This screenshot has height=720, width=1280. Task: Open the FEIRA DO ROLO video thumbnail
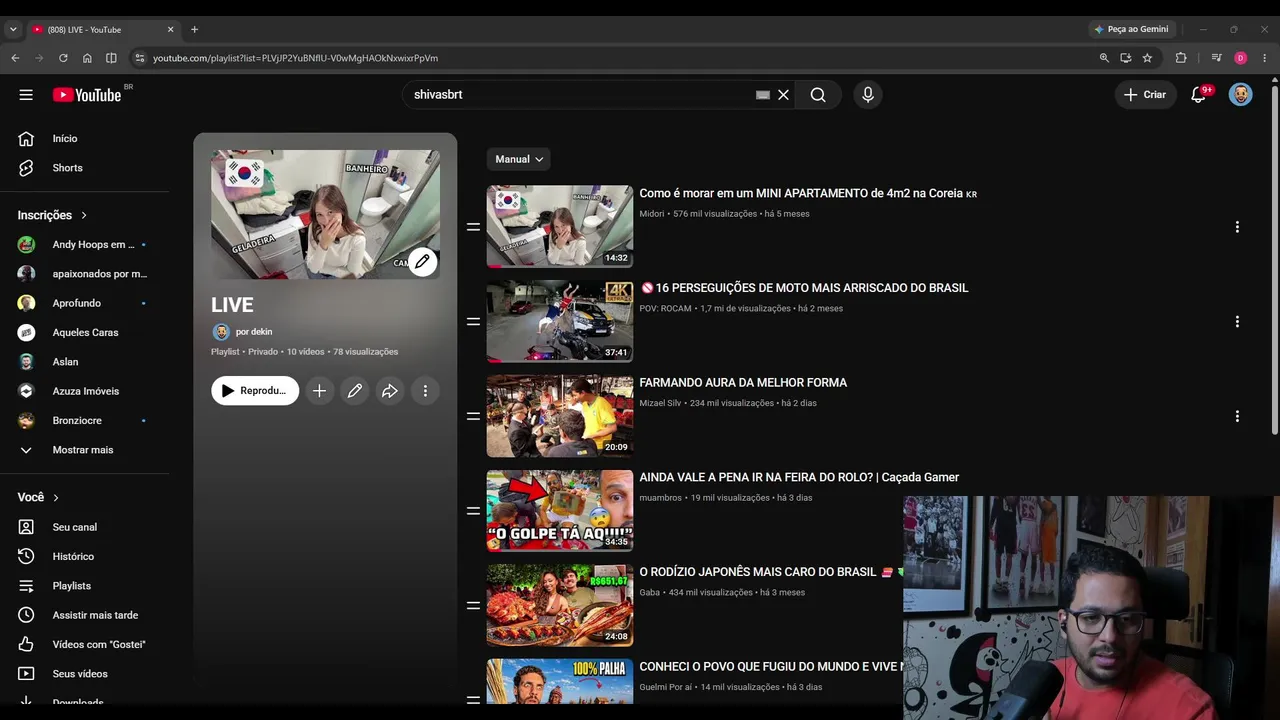[x=560, y=510]
